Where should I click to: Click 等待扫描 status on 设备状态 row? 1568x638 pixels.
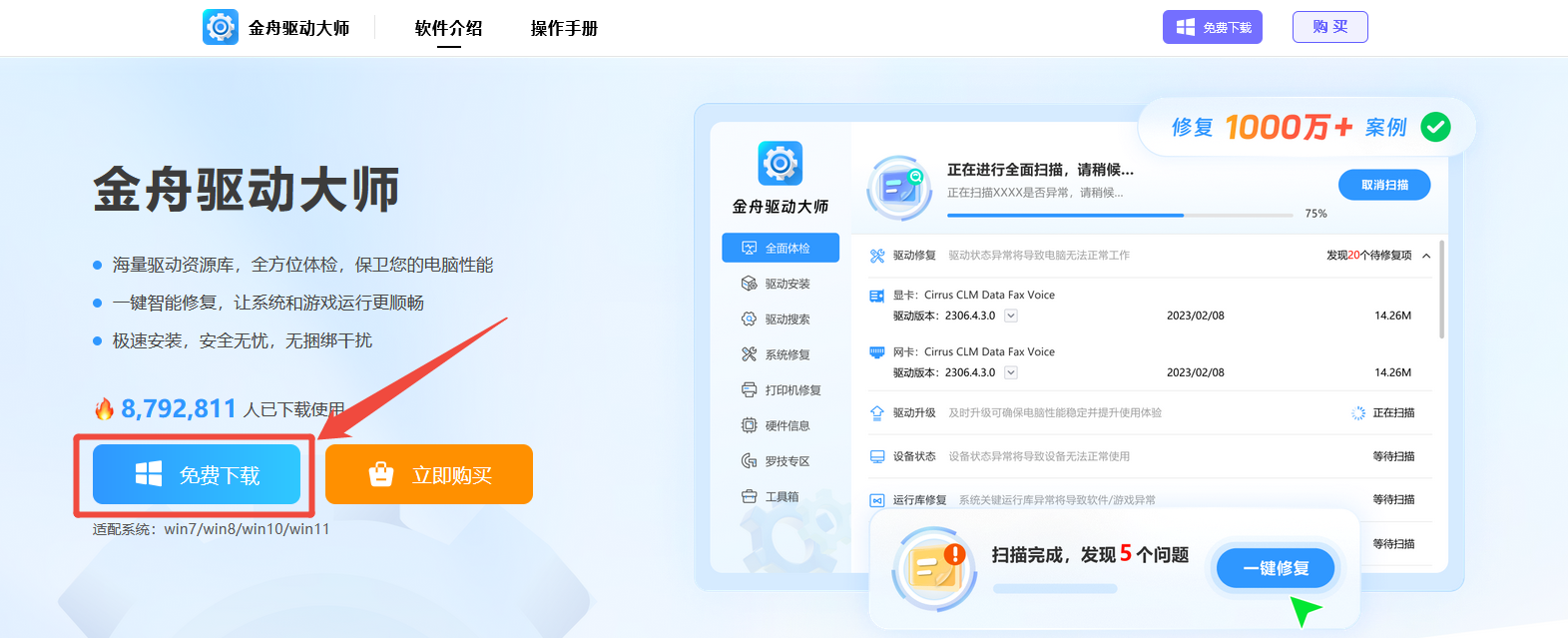point(1393,456)
